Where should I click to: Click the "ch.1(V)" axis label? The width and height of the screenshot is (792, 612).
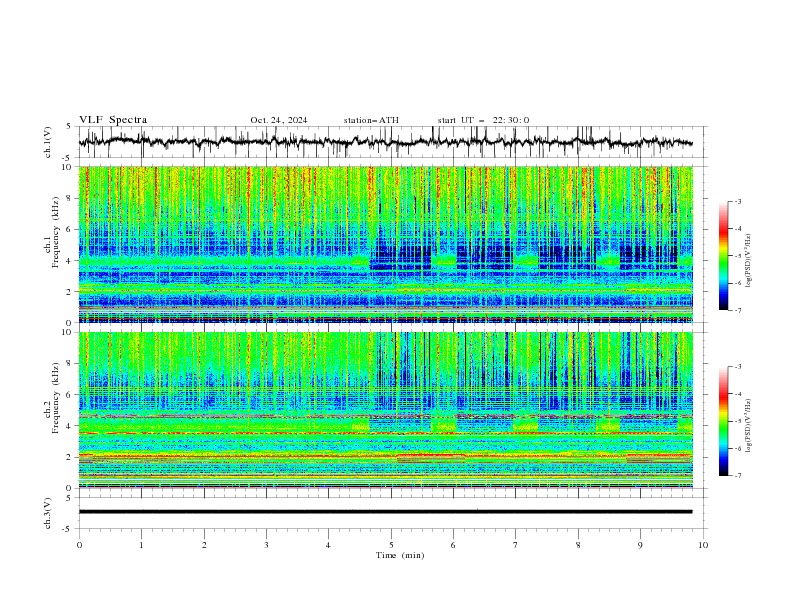coord(48,142)
